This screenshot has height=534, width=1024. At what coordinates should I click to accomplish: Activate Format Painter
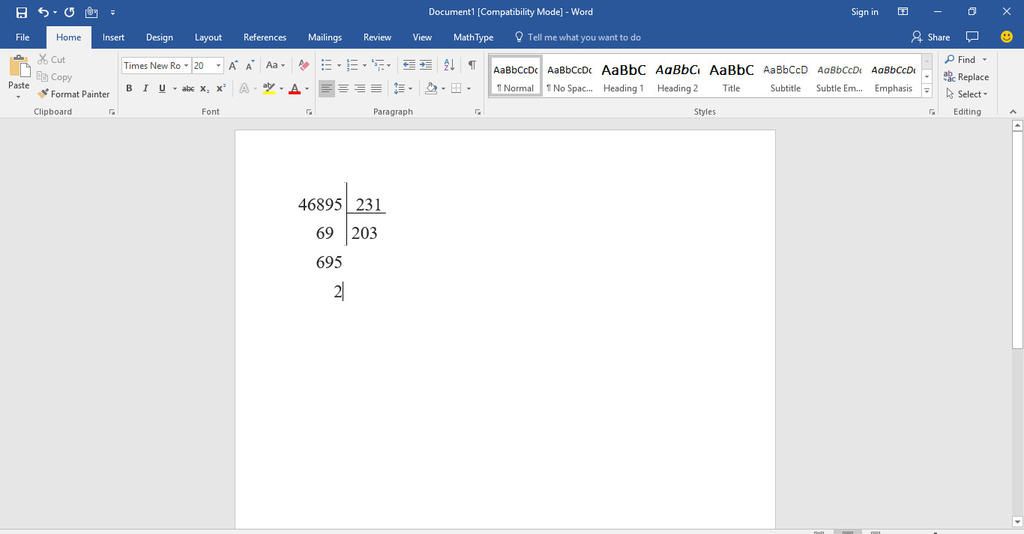click(74, 94)
